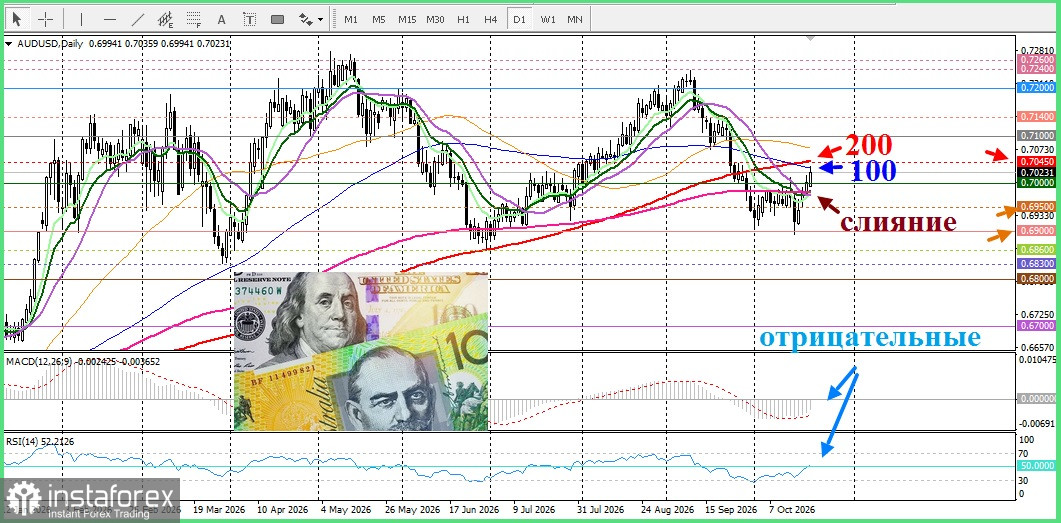The image size is (1061, 523).
Task: Select the Trendline drawing tool
Action: (137, 19)
